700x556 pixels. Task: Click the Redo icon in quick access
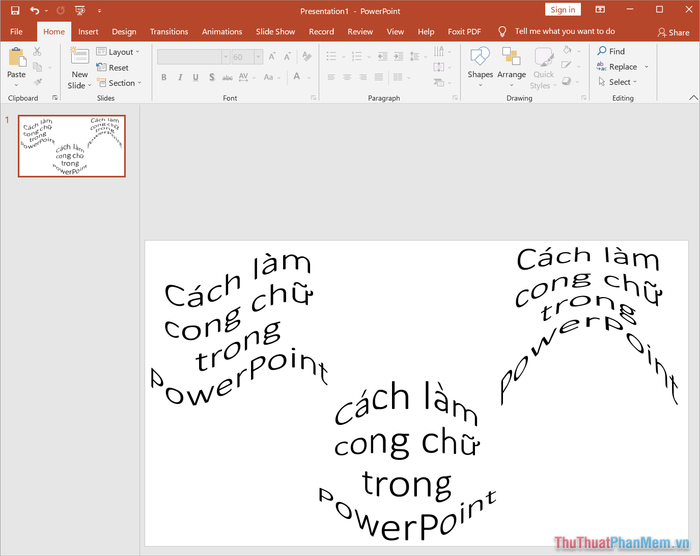(61, 10)
